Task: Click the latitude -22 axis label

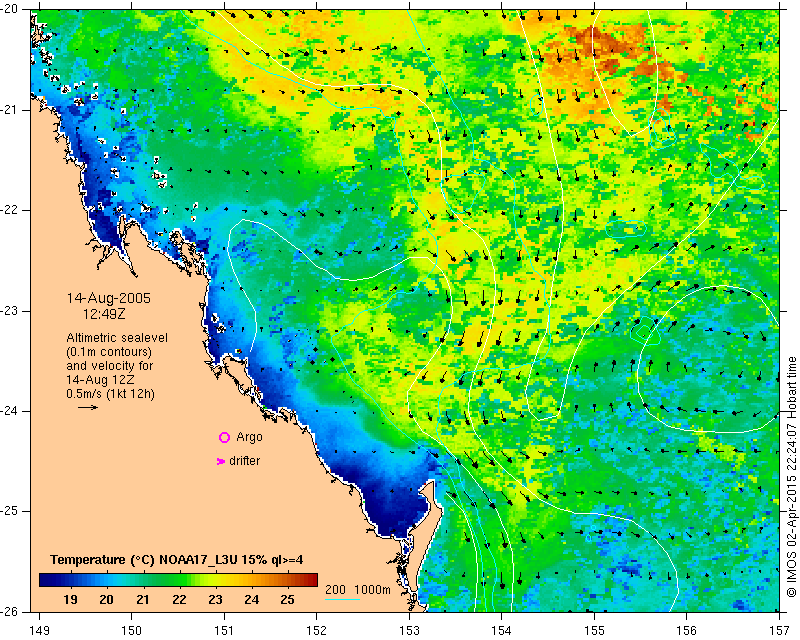Action: 10,210
